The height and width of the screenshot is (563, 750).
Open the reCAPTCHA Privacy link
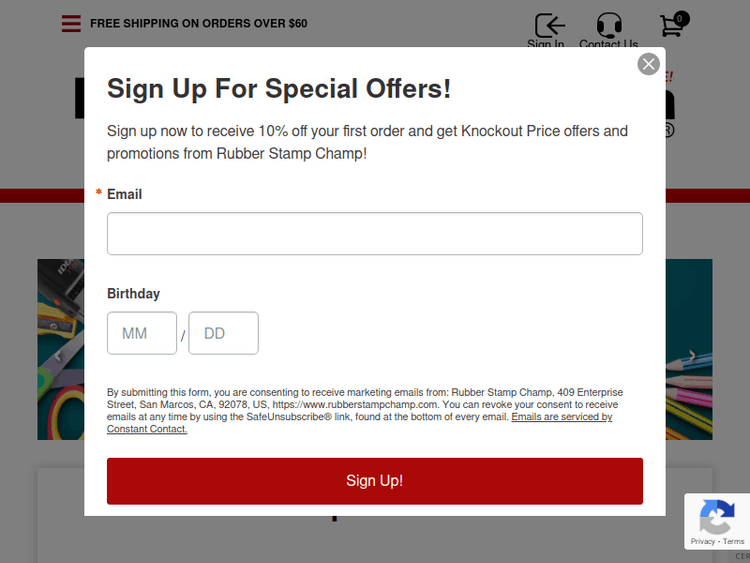click(x=702, y=541)
